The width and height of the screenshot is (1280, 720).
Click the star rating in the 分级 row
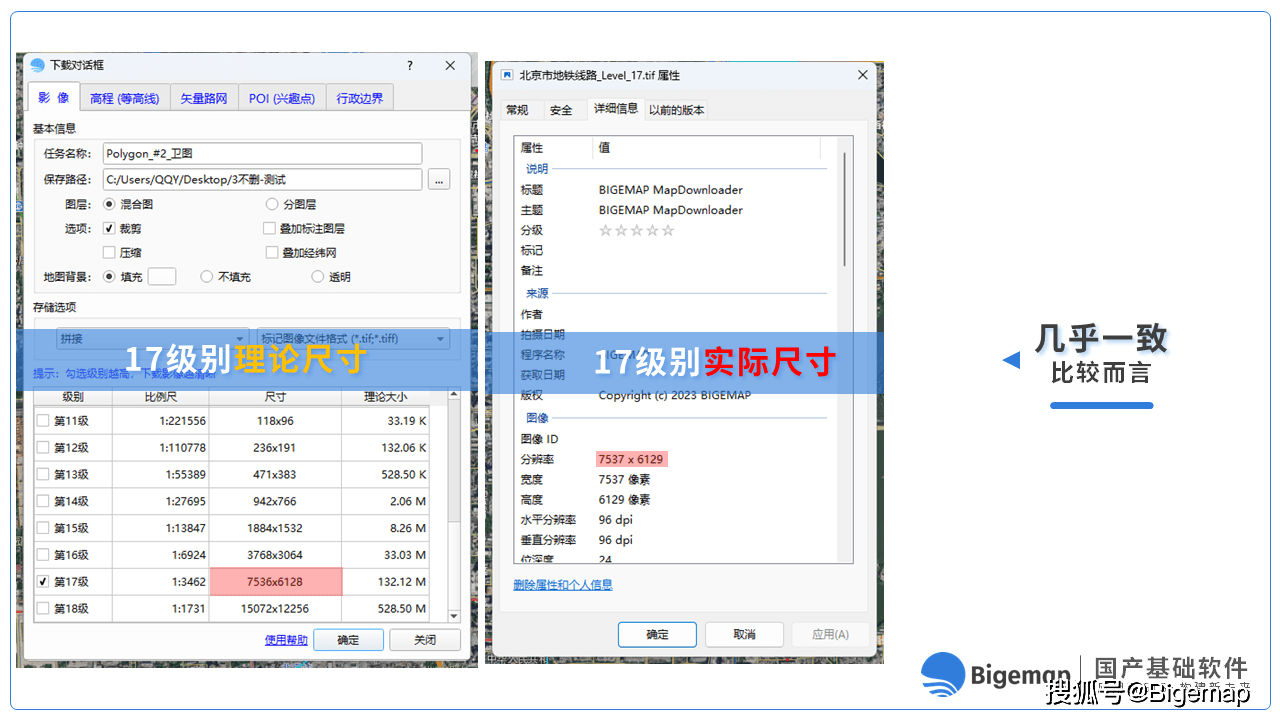[636, 230]
